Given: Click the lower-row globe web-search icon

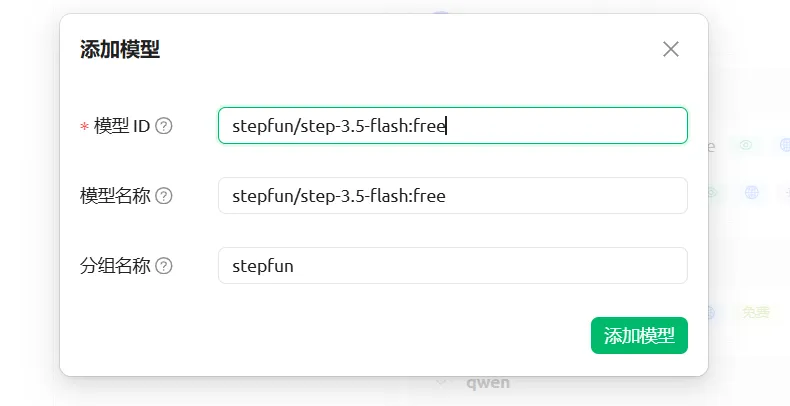Looking at the screenshot, I should coord(751,192).
